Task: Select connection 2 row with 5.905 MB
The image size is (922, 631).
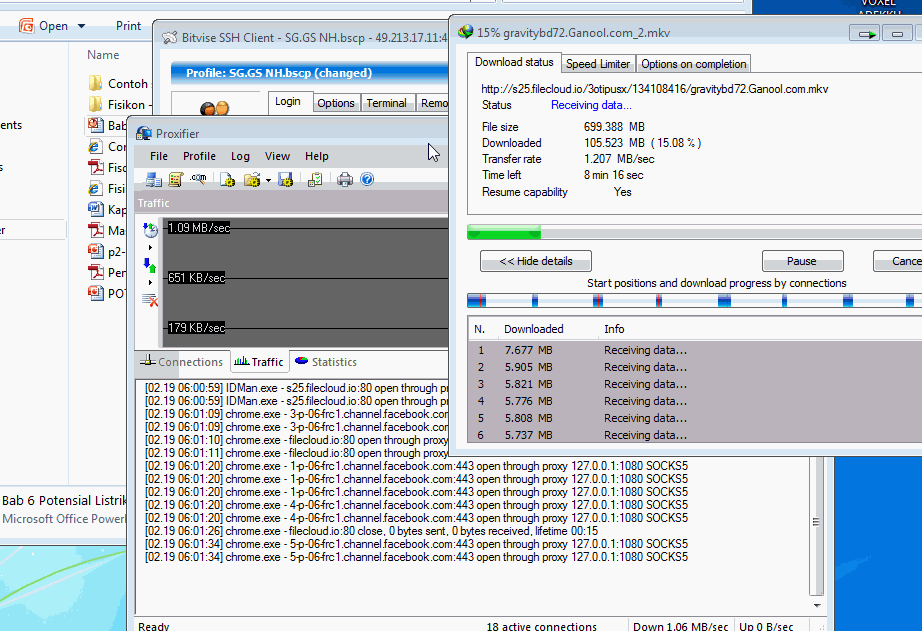Action: pos(696,367)
